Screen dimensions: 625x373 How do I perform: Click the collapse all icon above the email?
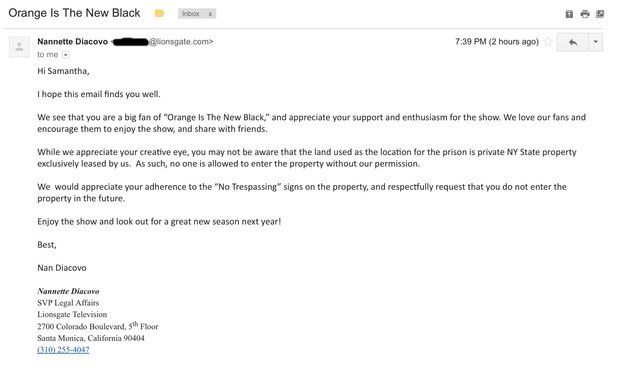pyautogui.click(x=569, y=14)
